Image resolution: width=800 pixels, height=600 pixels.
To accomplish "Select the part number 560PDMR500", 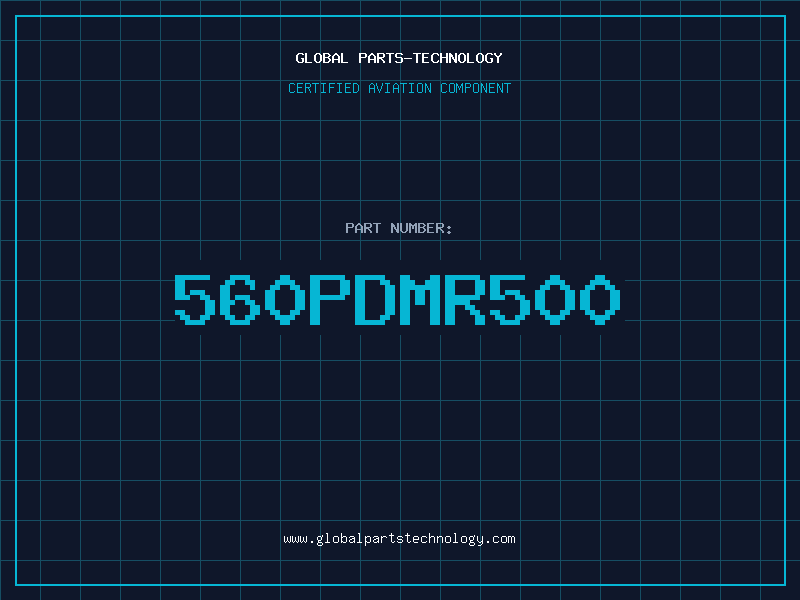I will tap(397, 299).
